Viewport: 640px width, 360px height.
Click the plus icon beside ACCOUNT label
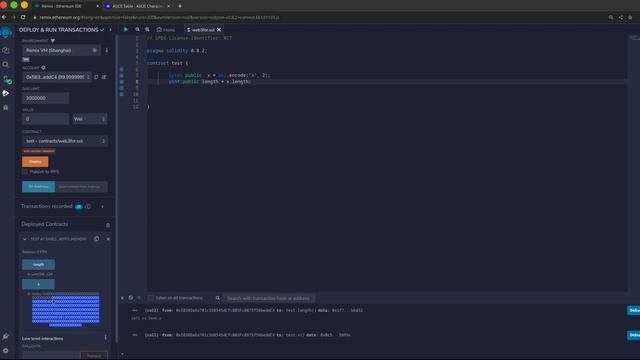click(43, 68)
